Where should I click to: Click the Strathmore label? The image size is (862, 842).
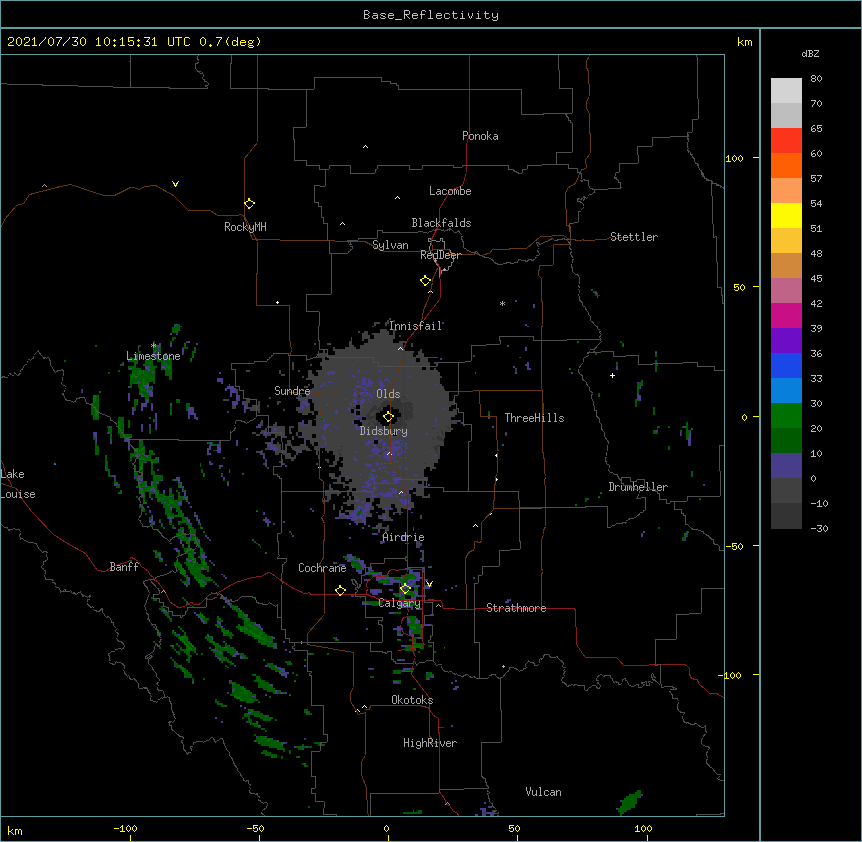(x=516, y=608)
